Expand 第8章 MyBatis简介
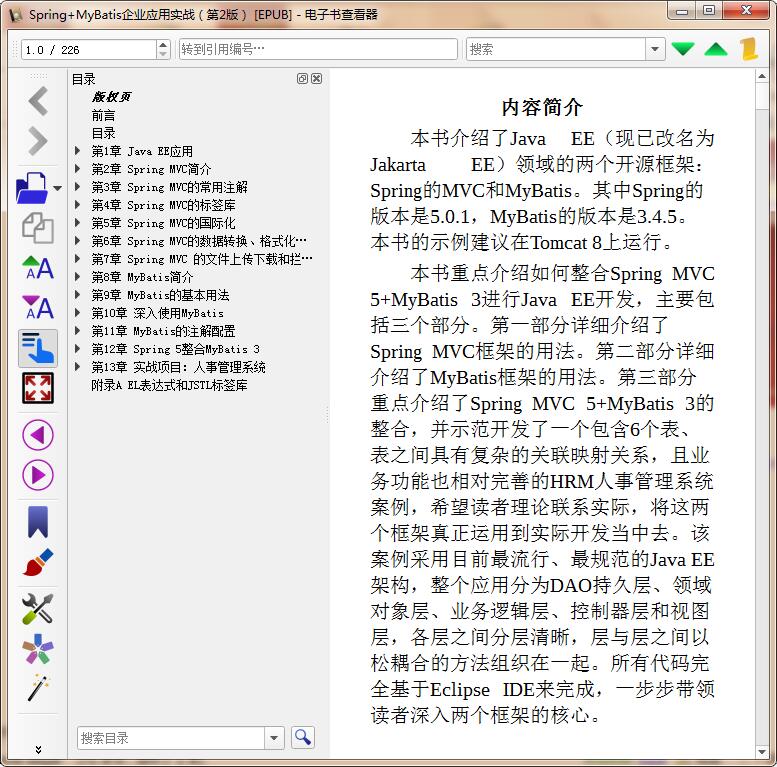This screenshot has width=777, height=767. click(77, 277)
